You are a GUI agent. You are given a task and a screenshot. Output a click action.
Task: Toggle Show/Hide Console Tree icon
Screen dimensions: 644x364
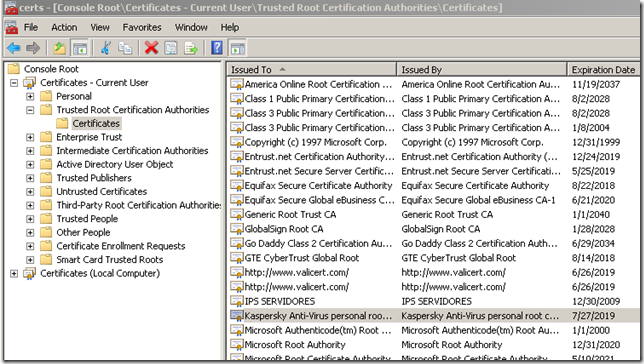coord(80,48)
